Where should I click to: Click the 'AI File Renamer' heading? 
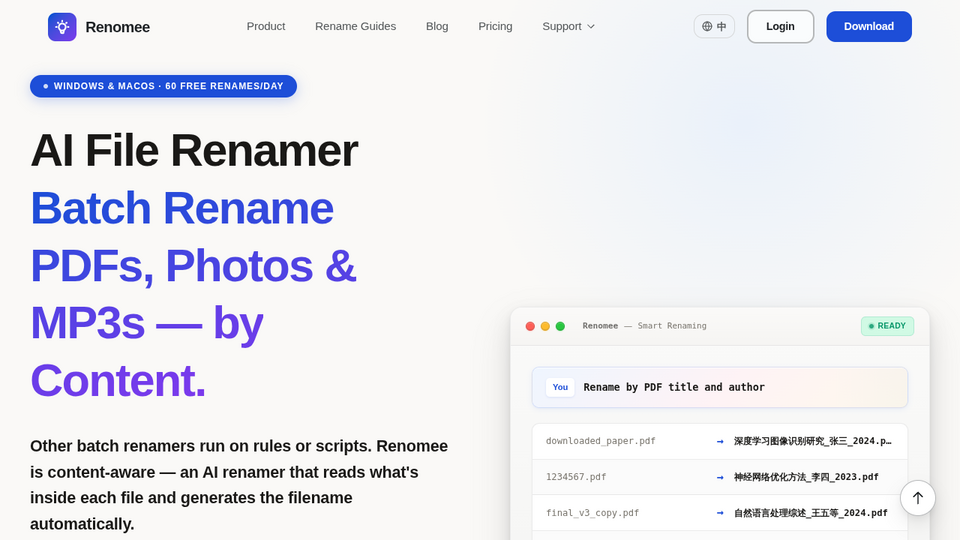click(194, 151)
